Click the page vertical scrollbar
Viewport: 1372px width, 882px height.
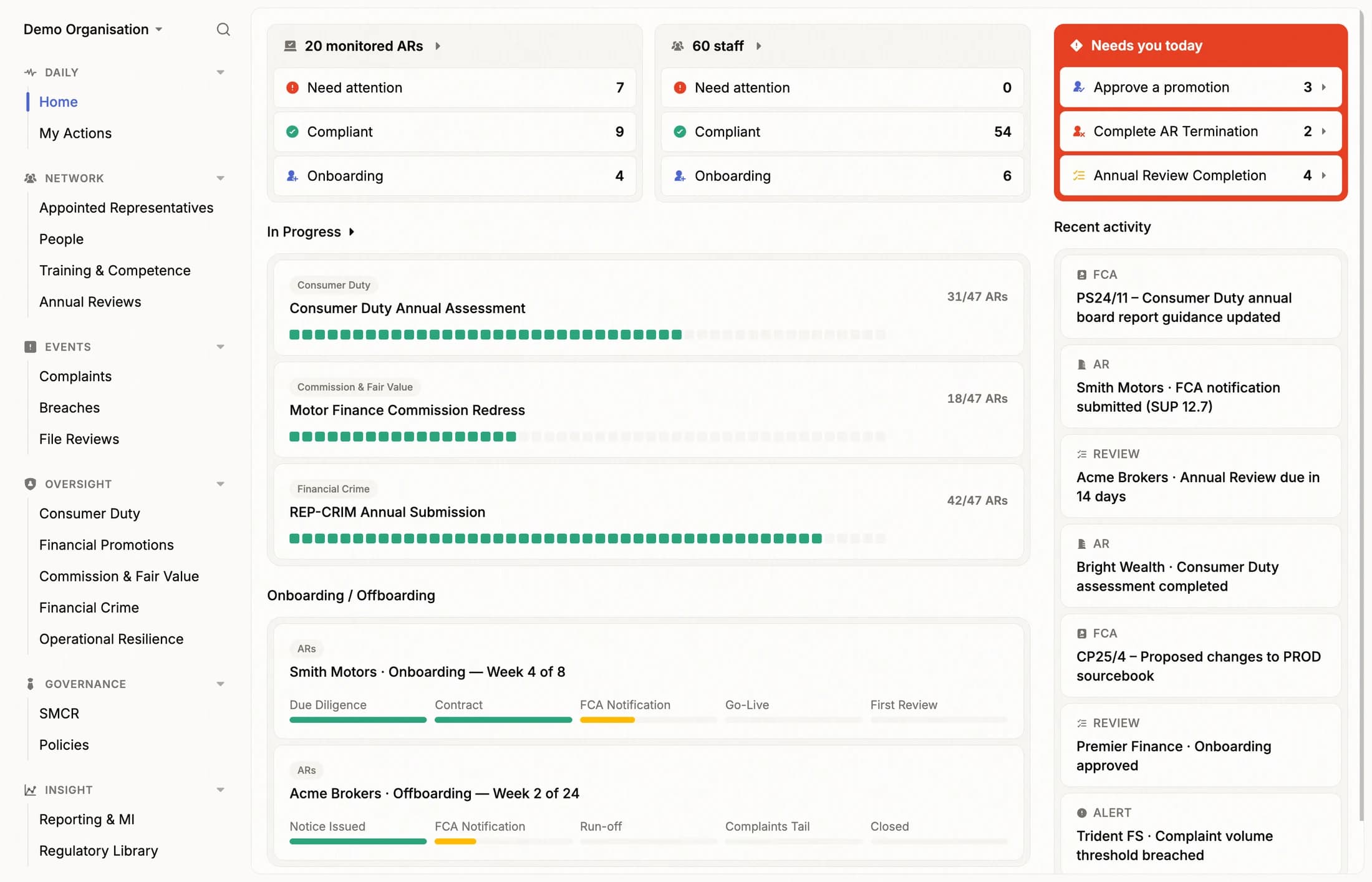(x=1362, y=415)
